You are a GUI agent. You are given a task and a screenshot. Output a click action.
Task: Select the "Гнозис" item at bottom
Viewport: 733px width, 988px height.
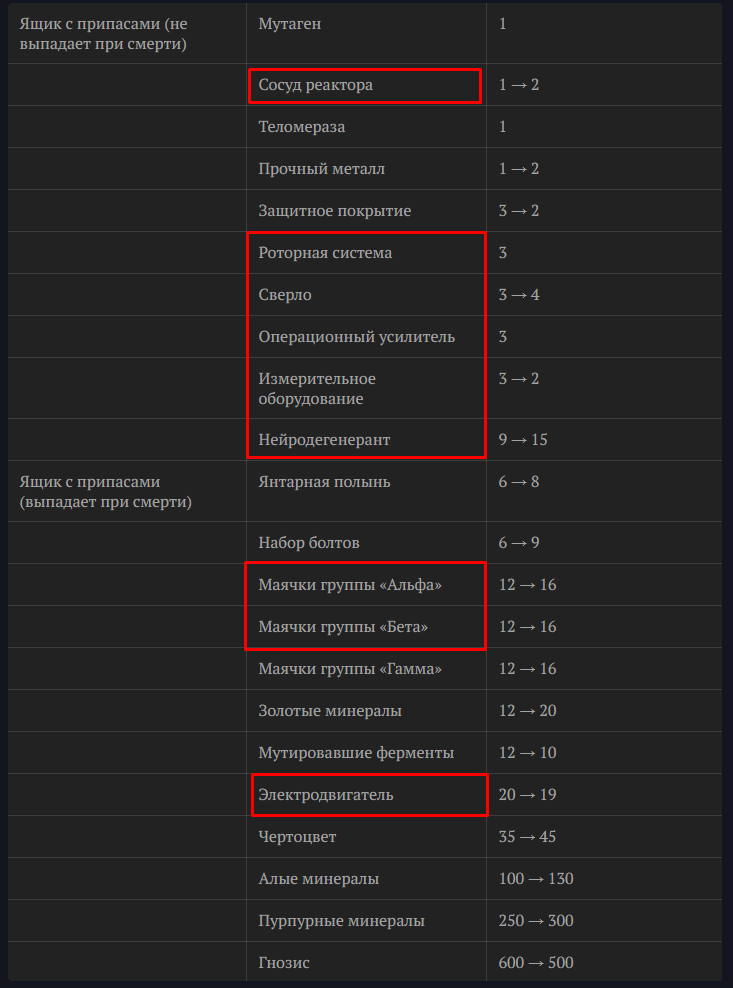tap(284, 963)
